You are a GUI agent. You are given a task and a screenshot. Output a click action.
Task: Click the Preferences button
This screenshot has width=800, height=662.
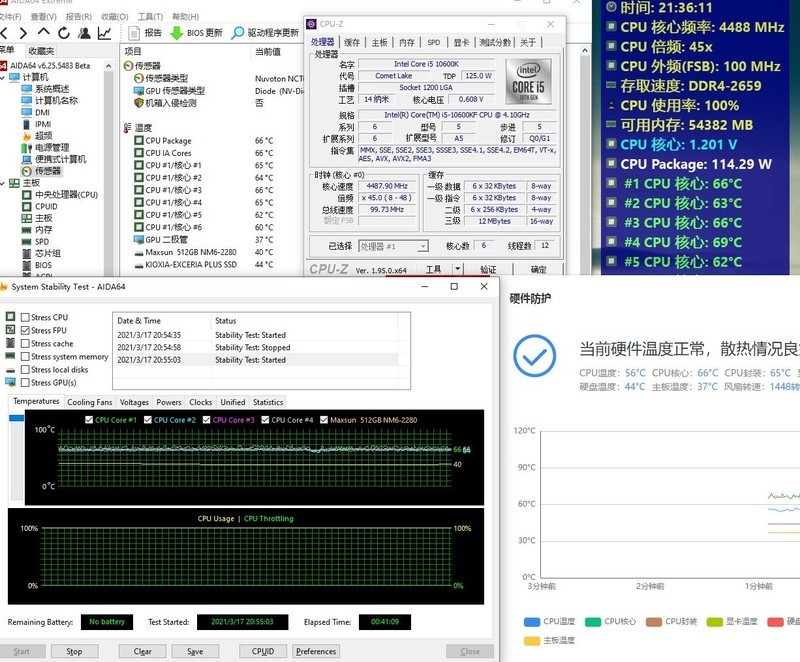pyautogui.click(x=316, y=651)
